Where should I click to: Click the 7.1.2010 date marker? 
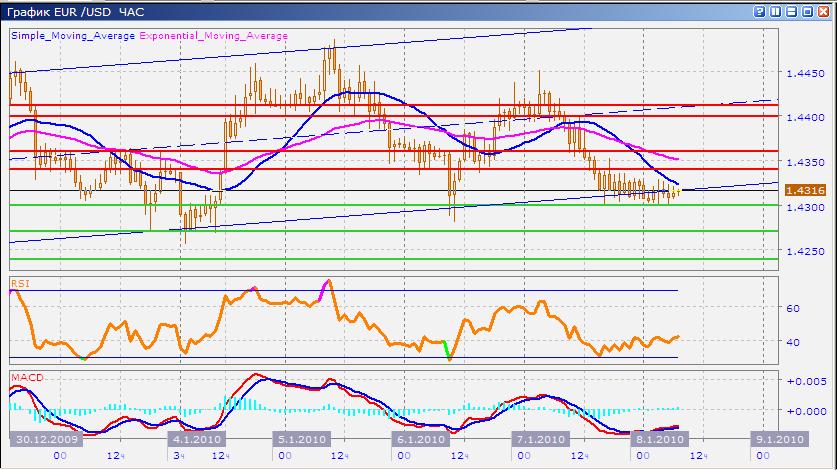[540, 439]
